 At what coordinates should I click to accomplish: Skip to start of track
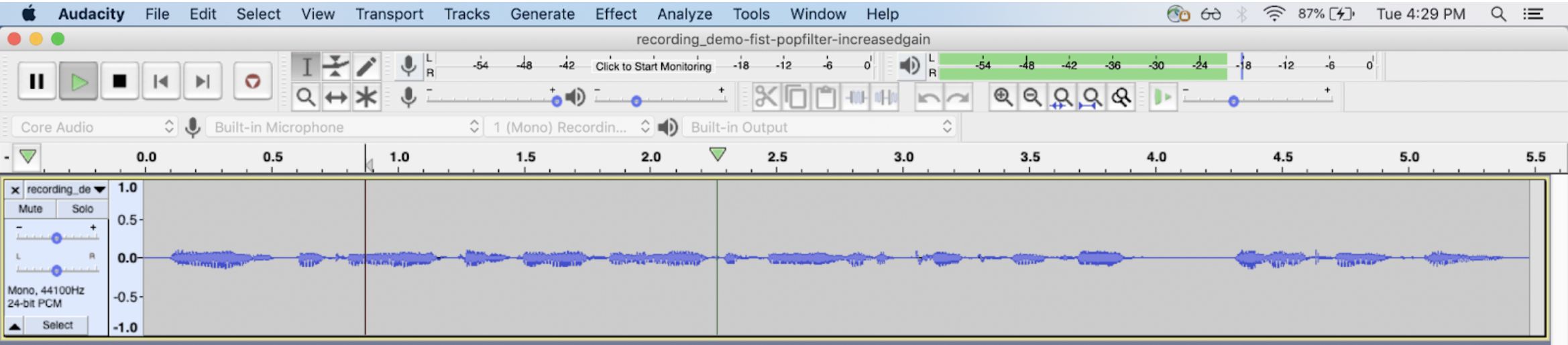161,81
